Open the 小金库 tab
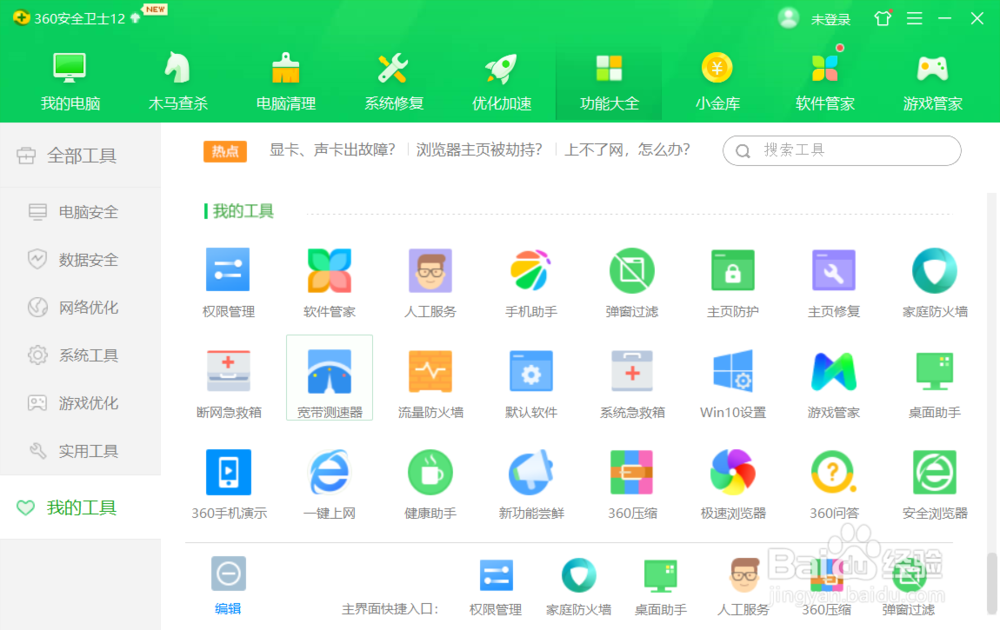This screenshot has width=1000, height=630. tap(717, 82)
